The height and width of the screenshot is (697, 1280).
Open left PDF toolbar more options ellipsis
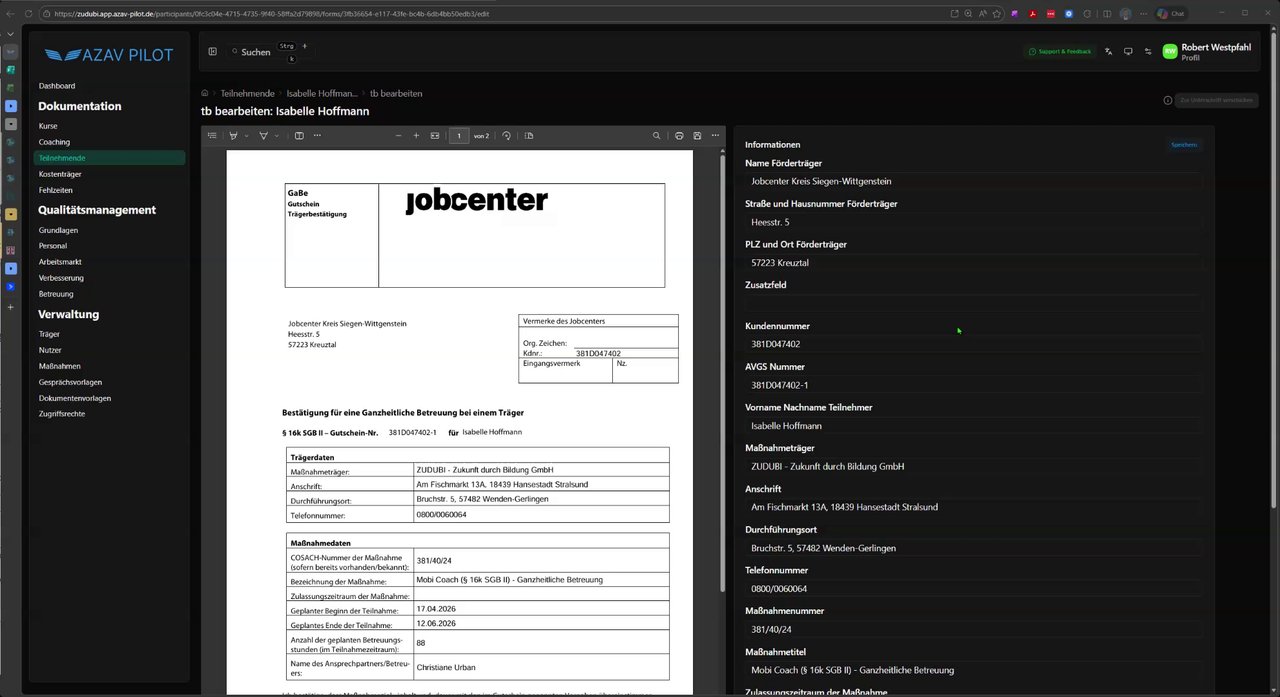[x=318, y=135]
